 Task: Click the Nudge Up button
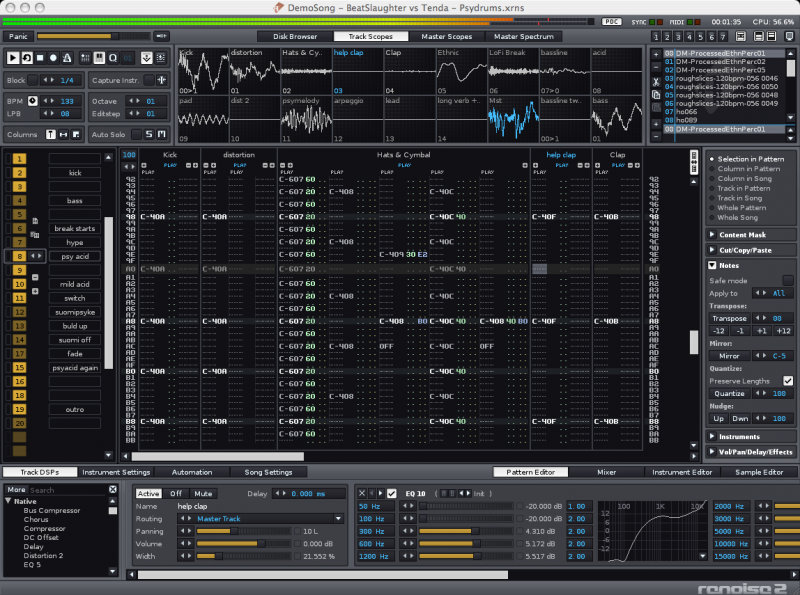[718, 418]
